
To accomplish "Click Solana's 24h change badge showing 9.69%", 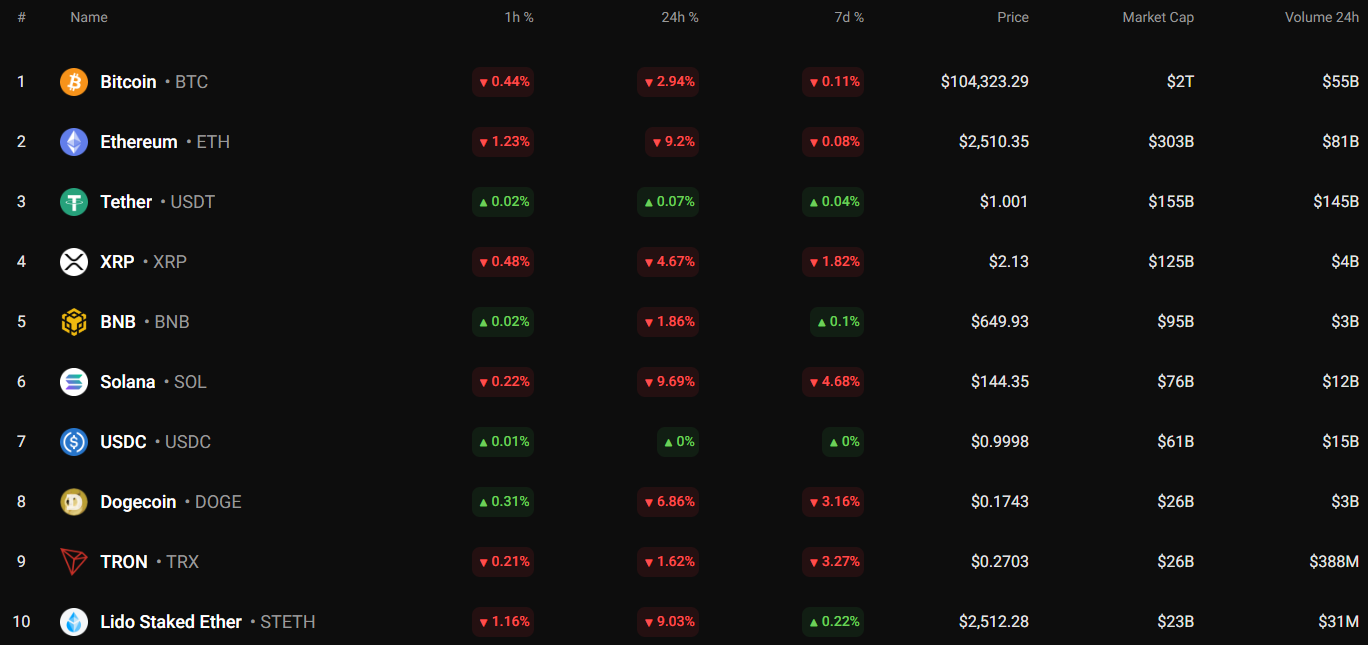I will point(668,382).
